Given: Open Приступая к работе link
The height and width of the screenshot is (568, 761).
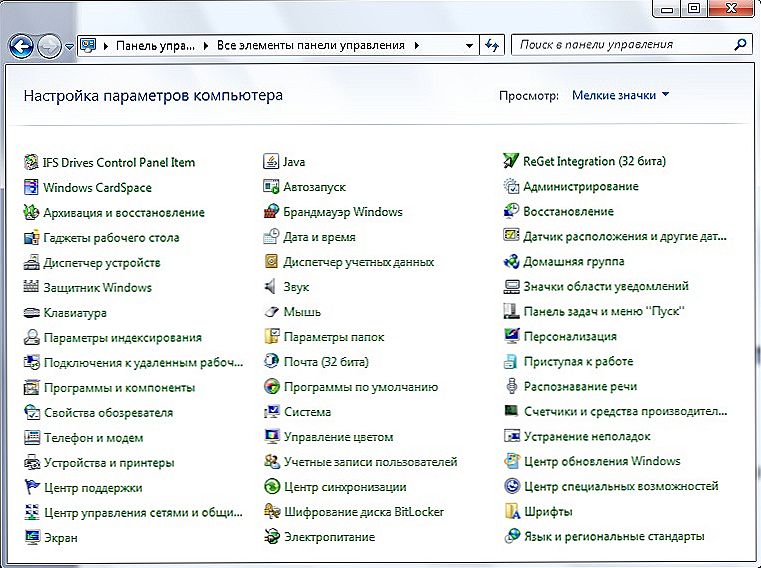Looking at the screenshot, I should pos(578,361).
